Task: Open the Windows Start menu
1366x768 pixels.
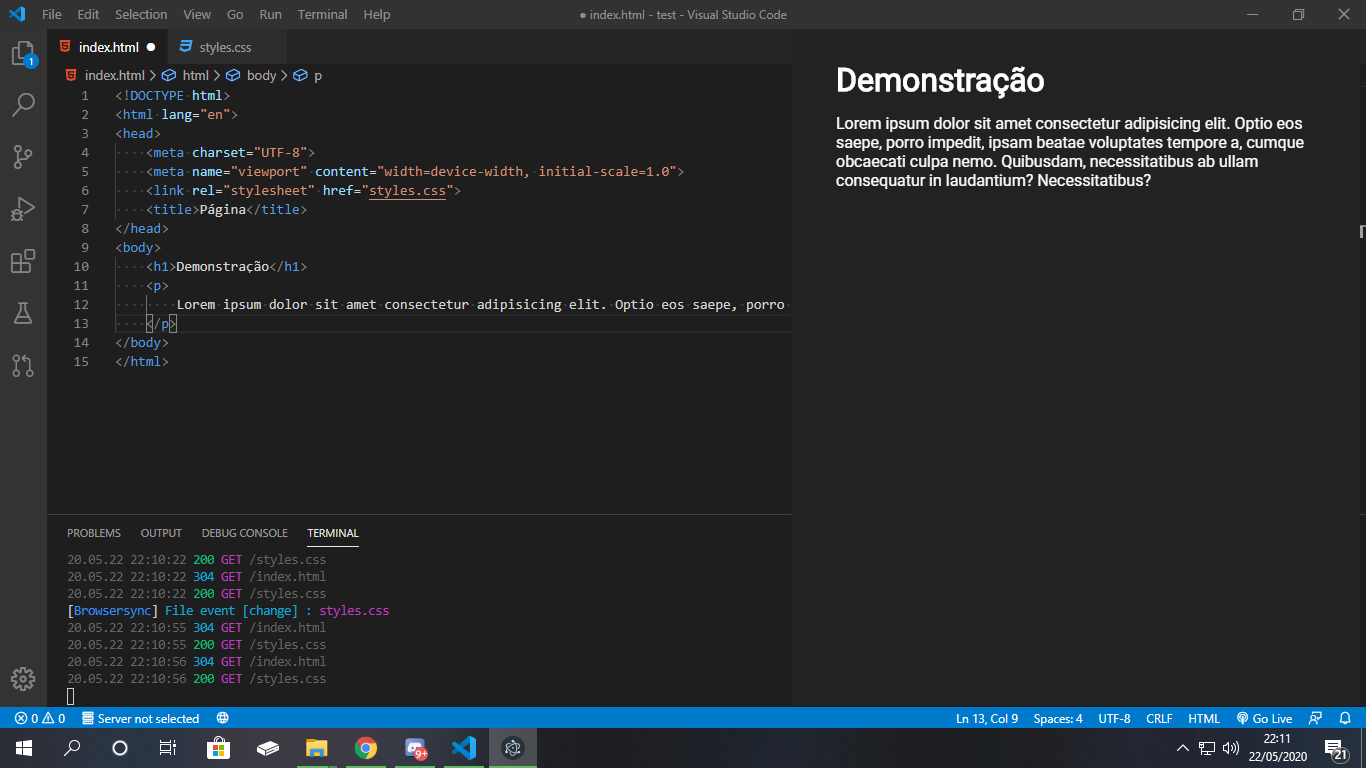Action: coord(23,747)
